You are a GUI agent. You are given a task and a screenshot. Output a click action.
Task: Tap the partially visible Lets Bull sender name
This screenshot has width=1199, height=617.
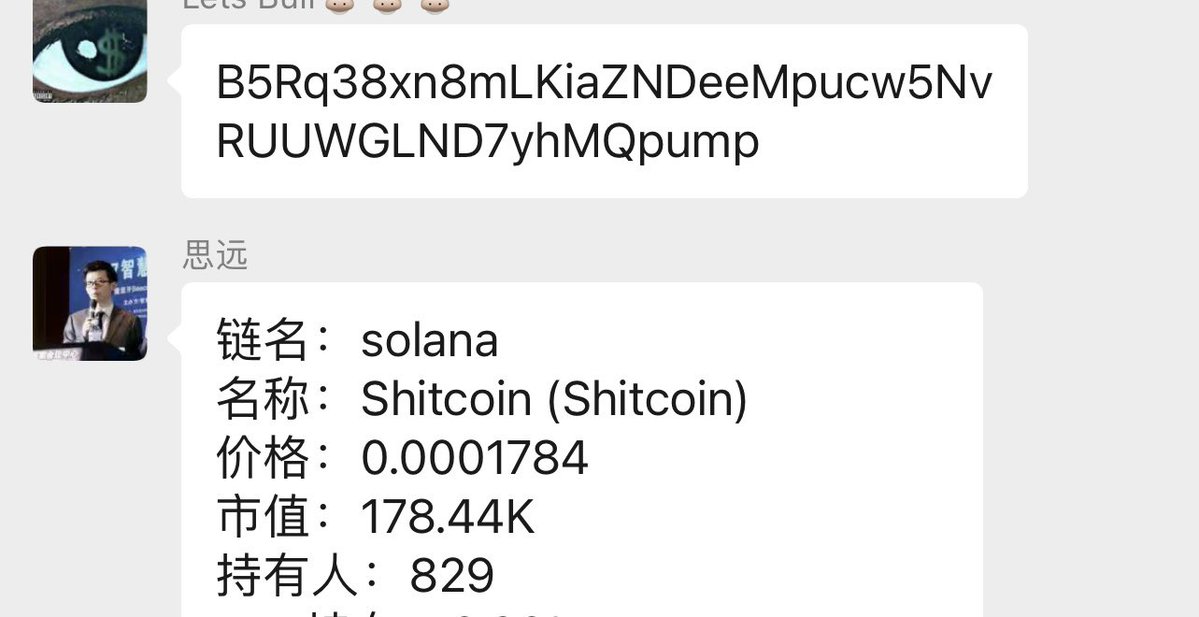[x=249, y=5]
